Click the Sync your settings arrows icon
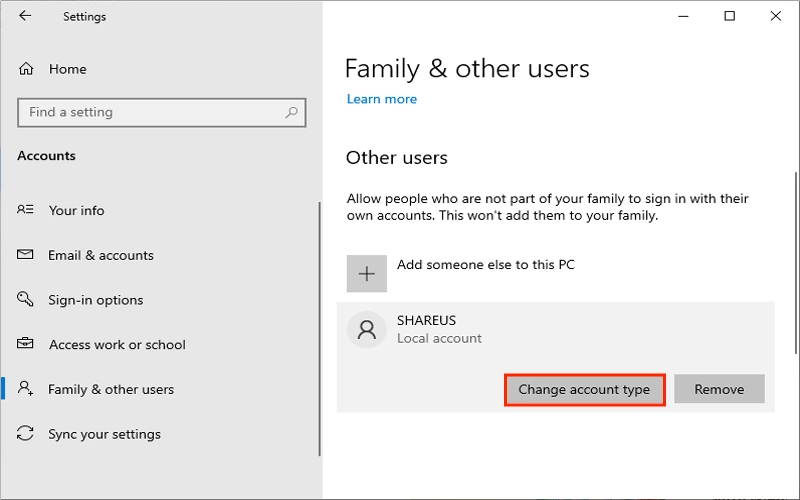Viewport: 800px width, 500px height. click(25, 433)
